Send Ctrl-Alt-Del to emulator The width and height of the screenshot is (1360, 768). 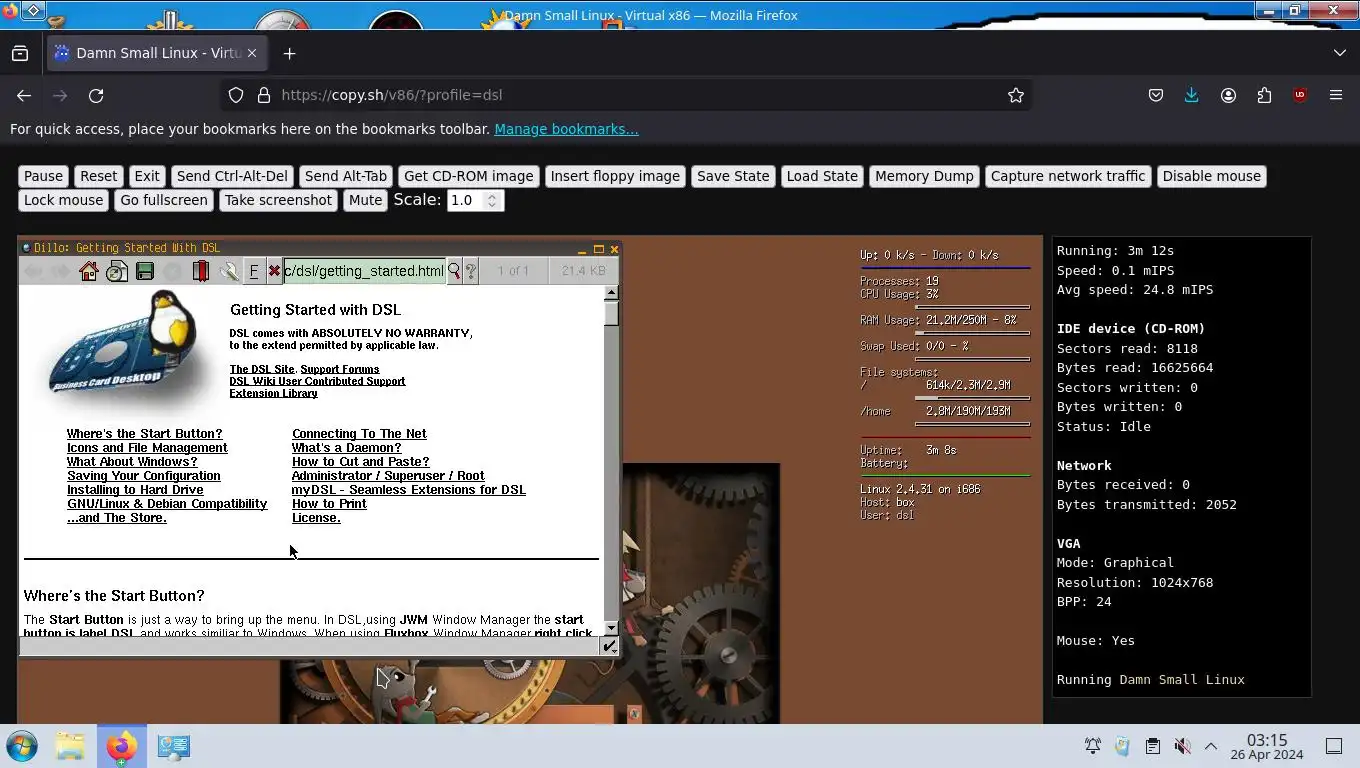point(232,176)
